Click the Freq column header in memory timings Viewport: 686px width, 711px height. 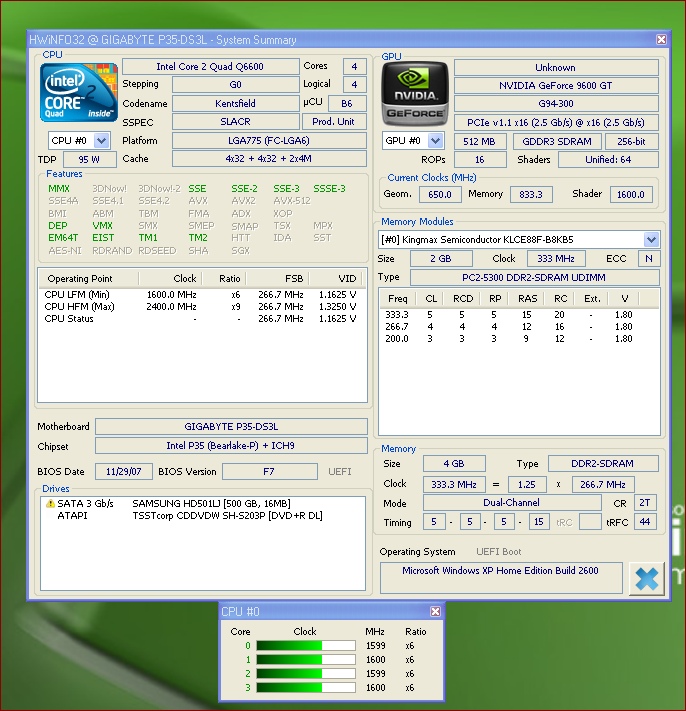coord(398,299)
